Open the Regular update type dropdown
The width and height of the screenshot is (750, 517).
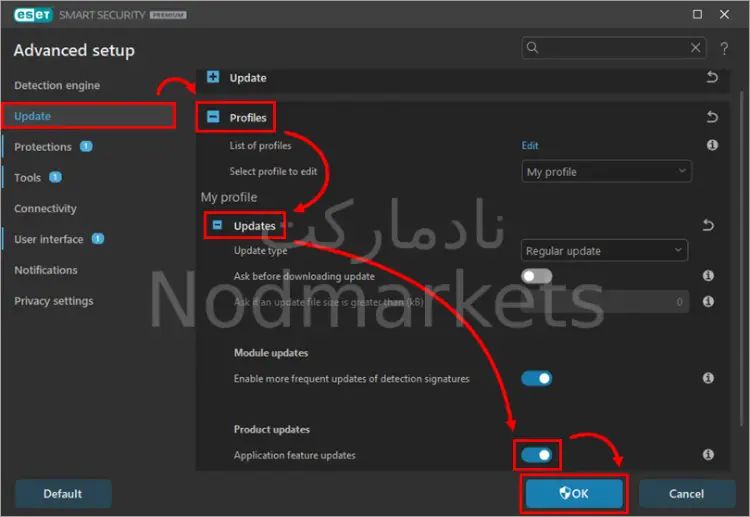click(604, 251)
